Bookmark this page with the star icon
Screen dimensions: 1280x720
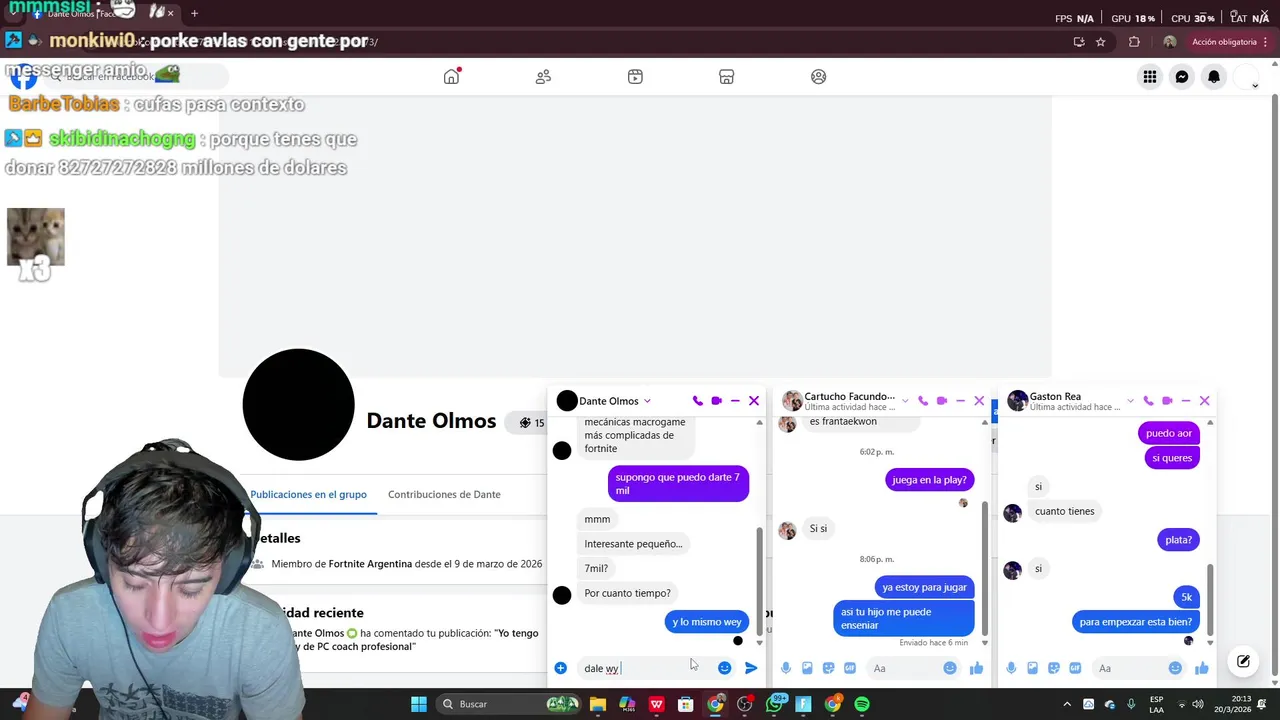point(1101,42)
